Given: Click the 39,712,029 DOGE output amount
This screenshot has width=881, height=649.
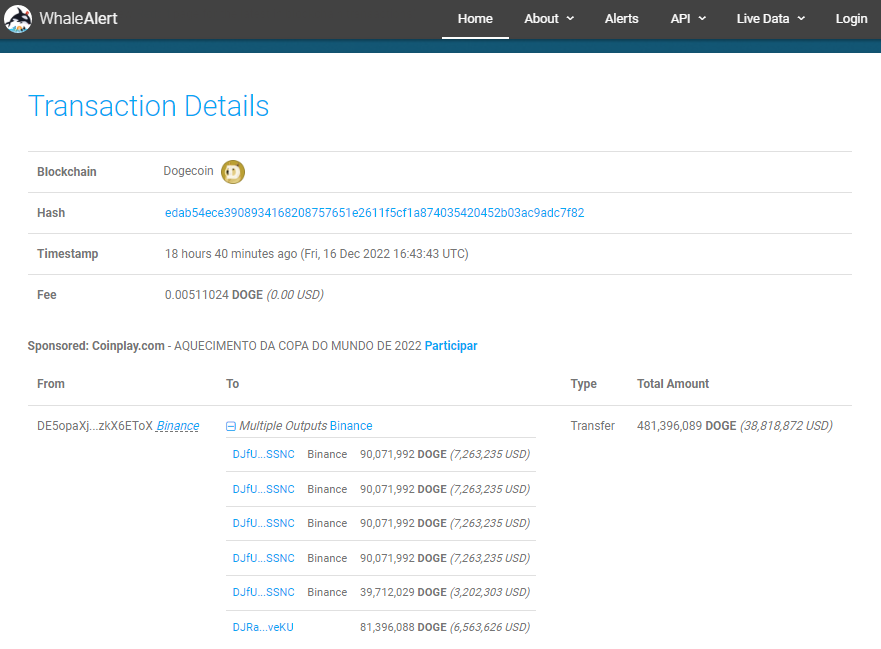Looking at the screenshot, I should pyautogui.click(x=403, y=592).
